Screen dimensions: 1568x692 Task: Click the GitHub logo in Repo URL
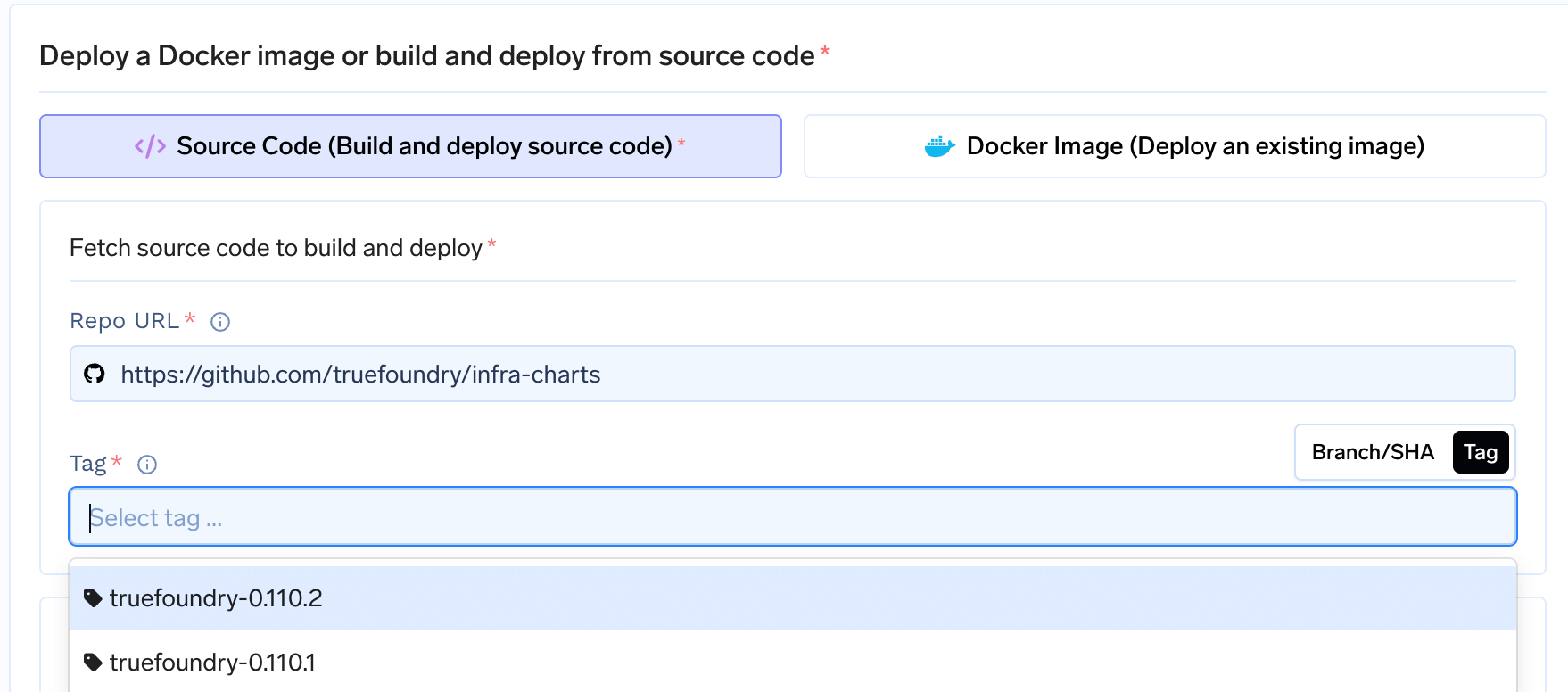pos(95,374)
